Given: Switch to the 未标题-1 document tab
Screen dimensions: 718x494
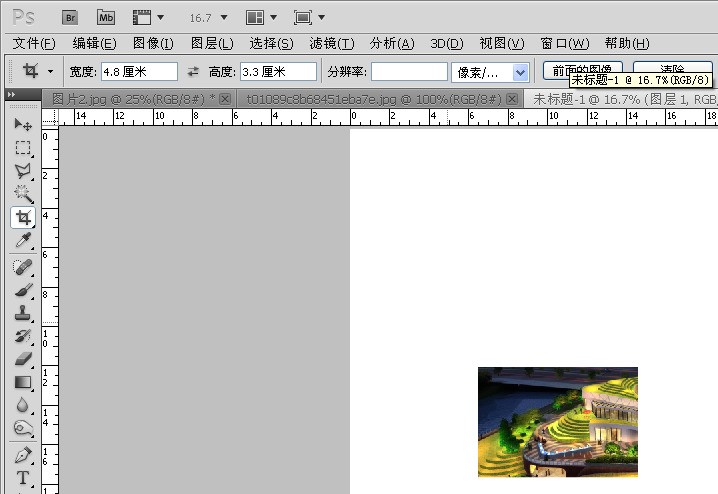Looking at the screenshot, I should (623, 99).
